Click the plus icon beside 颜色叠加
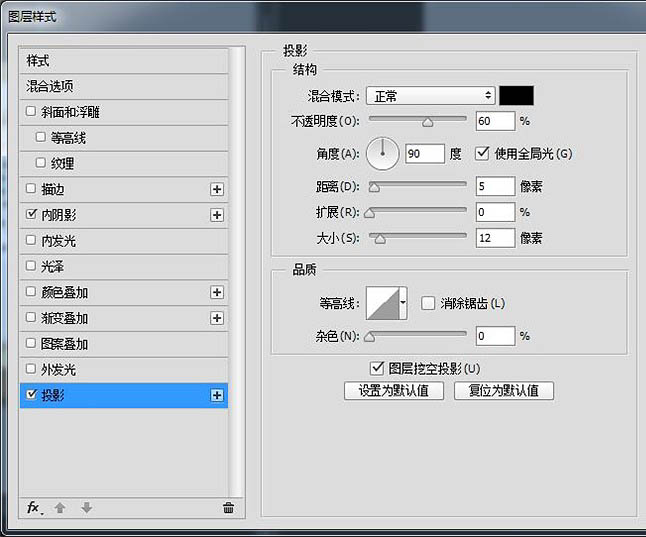The height and width of the screenshot is (537, 646). click(216, 293)
